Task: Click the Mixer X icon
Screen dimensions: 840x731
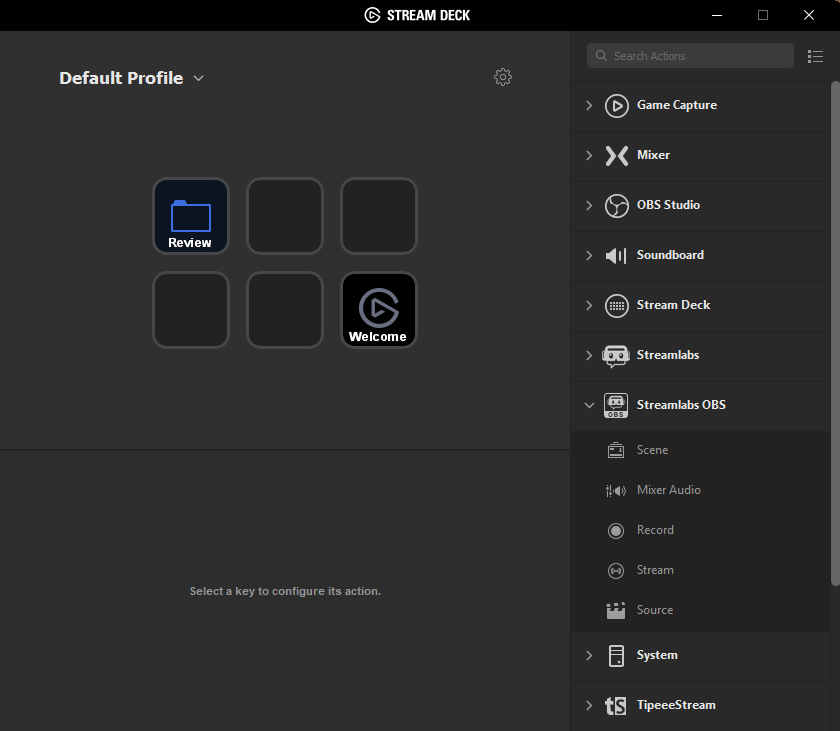Action: (x=617, y=156)
